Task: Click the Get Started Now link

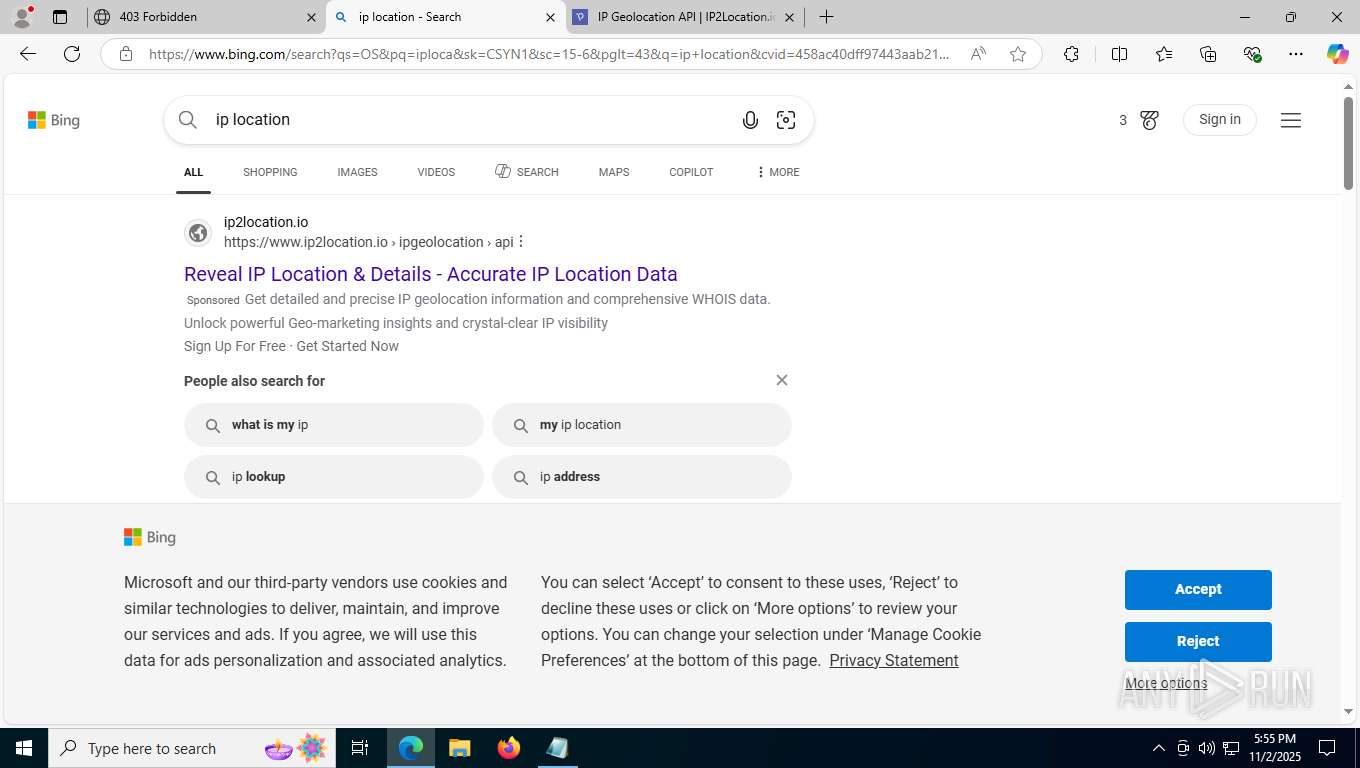Action: coord(347,346)
